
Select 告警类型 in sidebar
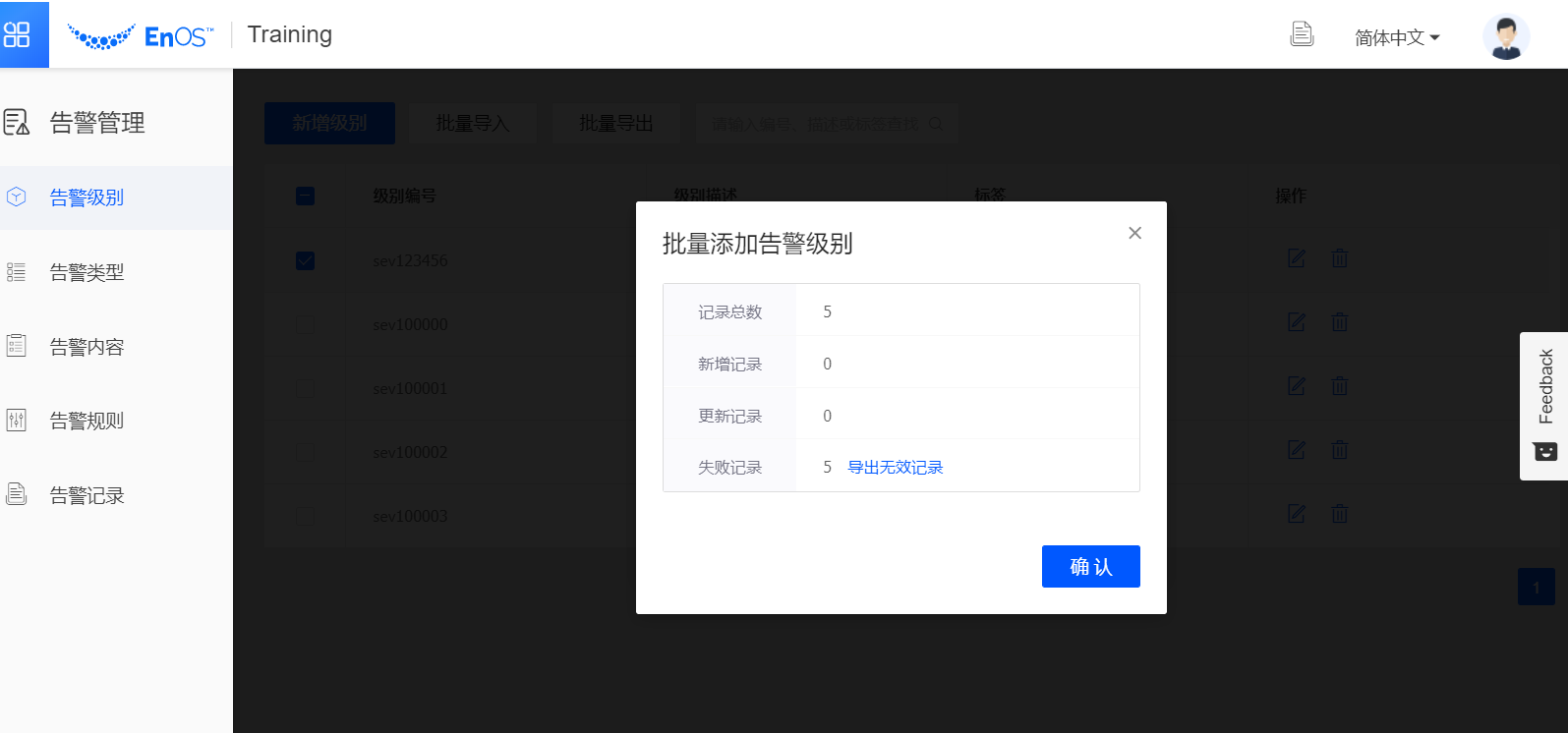click(x=116, y=272)
